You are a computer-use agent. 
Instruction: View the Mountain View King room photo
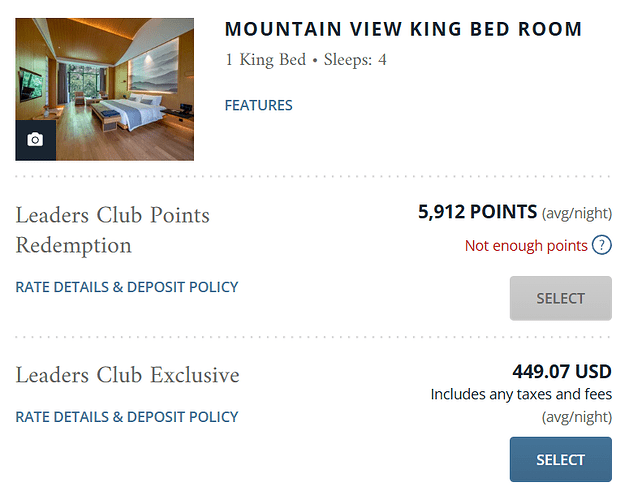[x=105, y=89]
